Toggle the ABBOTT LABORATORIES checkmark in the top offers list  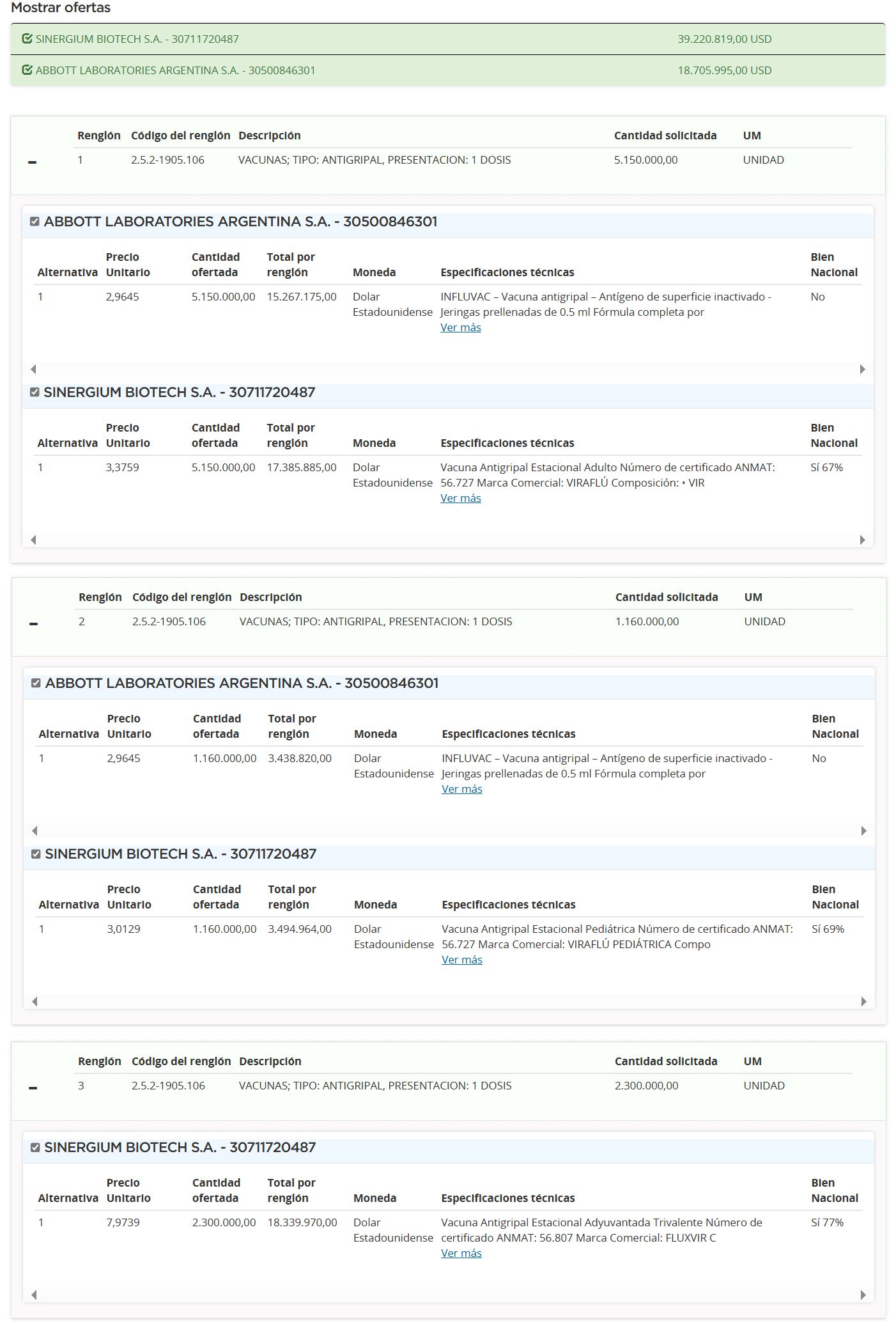(27, 70)
